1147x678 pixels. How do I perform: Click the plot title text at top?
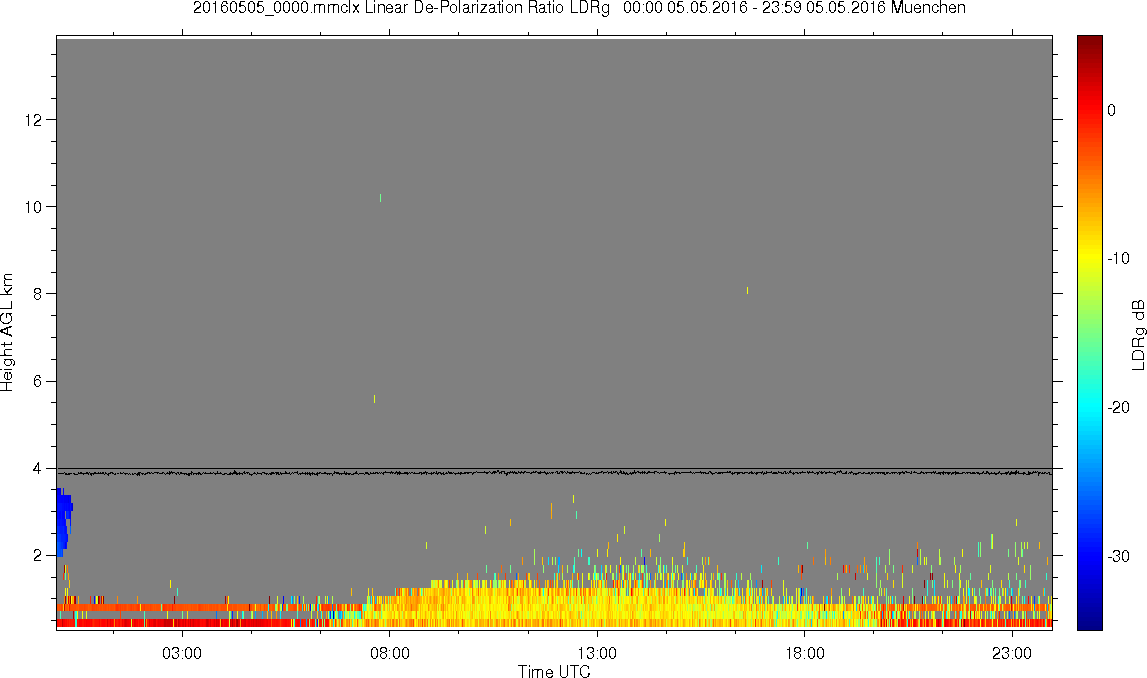pos(579,8)
